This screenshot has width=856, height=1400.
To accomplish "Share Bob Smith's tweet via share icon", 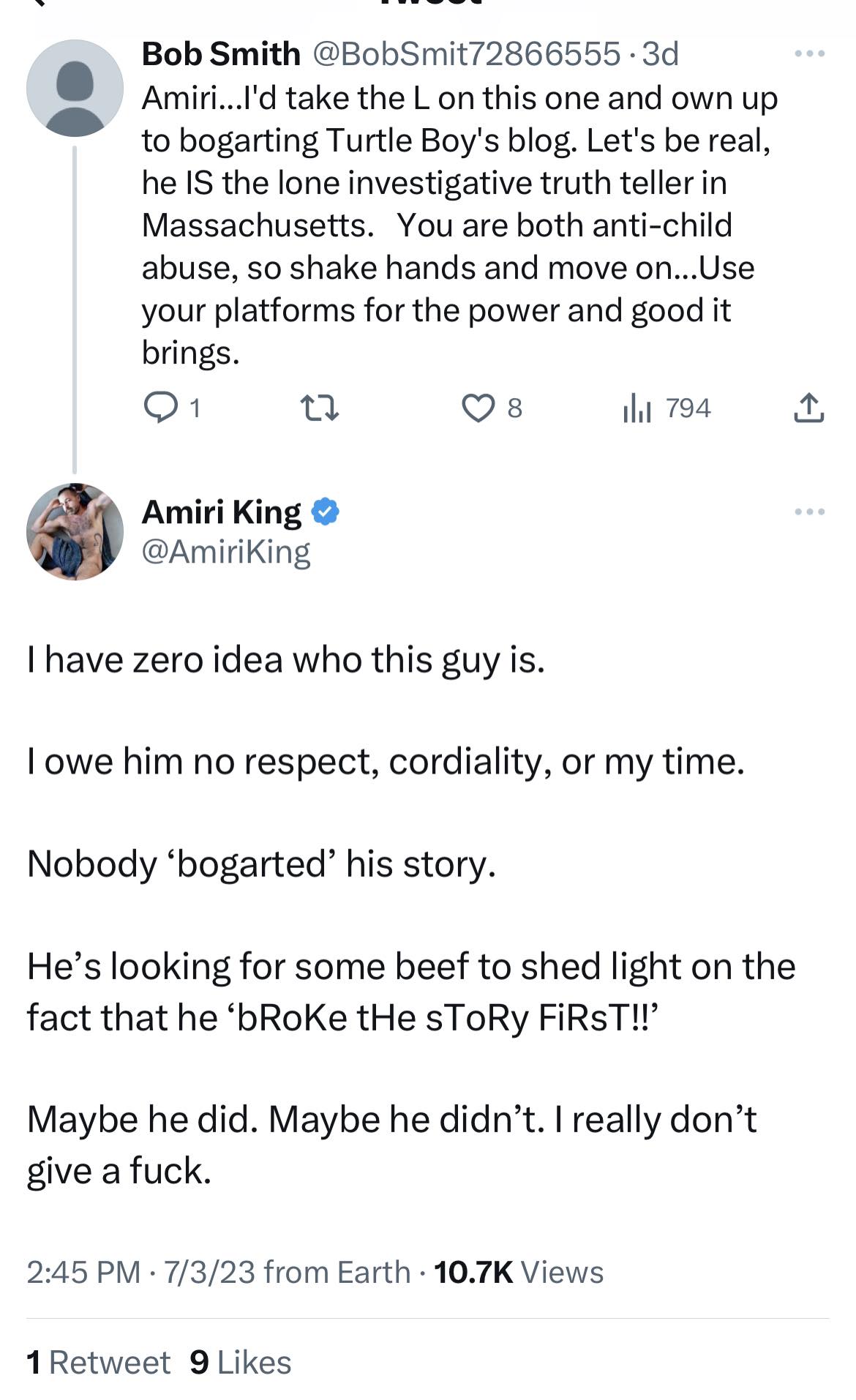I will pyautogui.click(x=808, y=408).
